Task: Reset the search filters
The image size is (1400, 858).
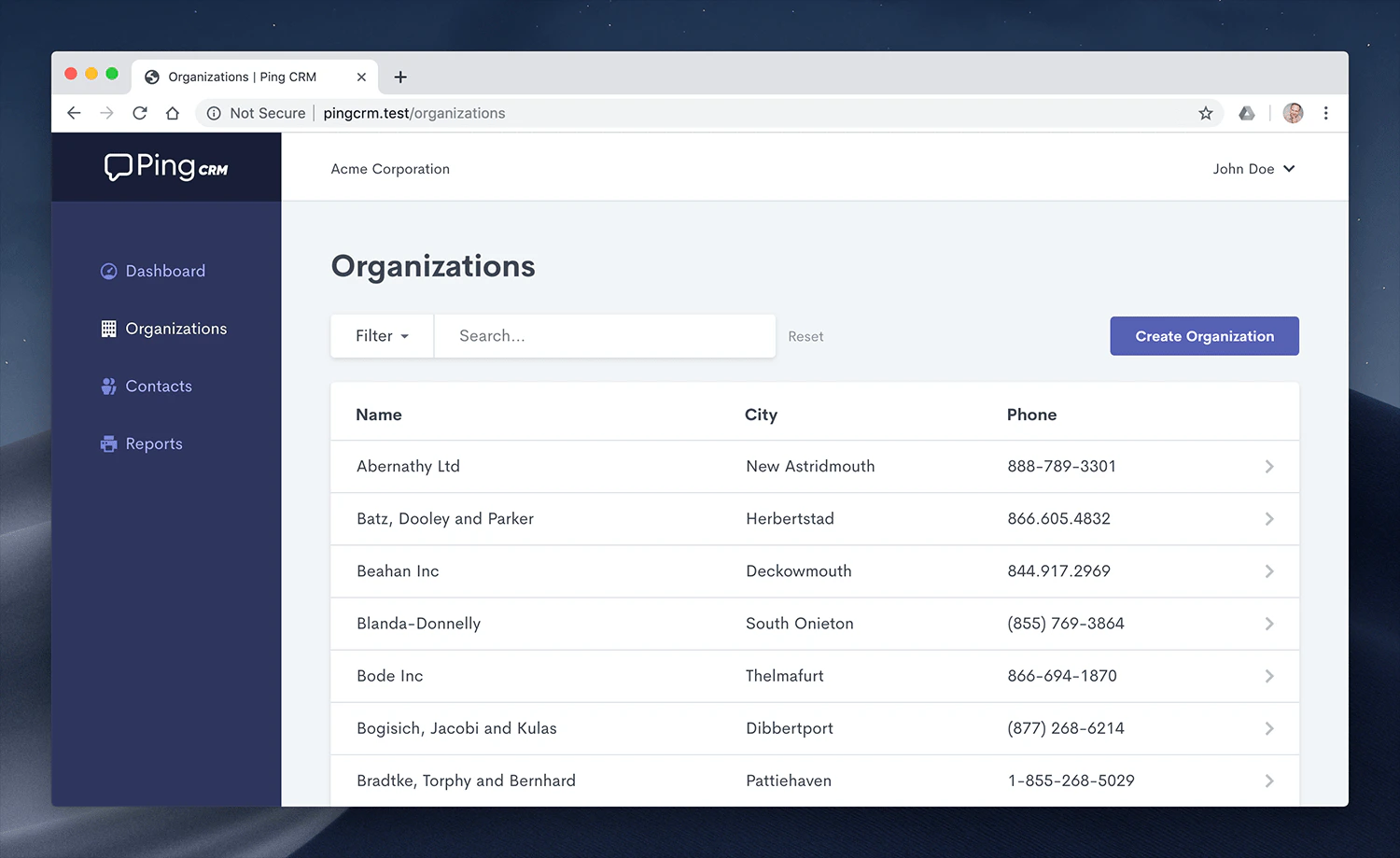Action: [x=805, y=335]
